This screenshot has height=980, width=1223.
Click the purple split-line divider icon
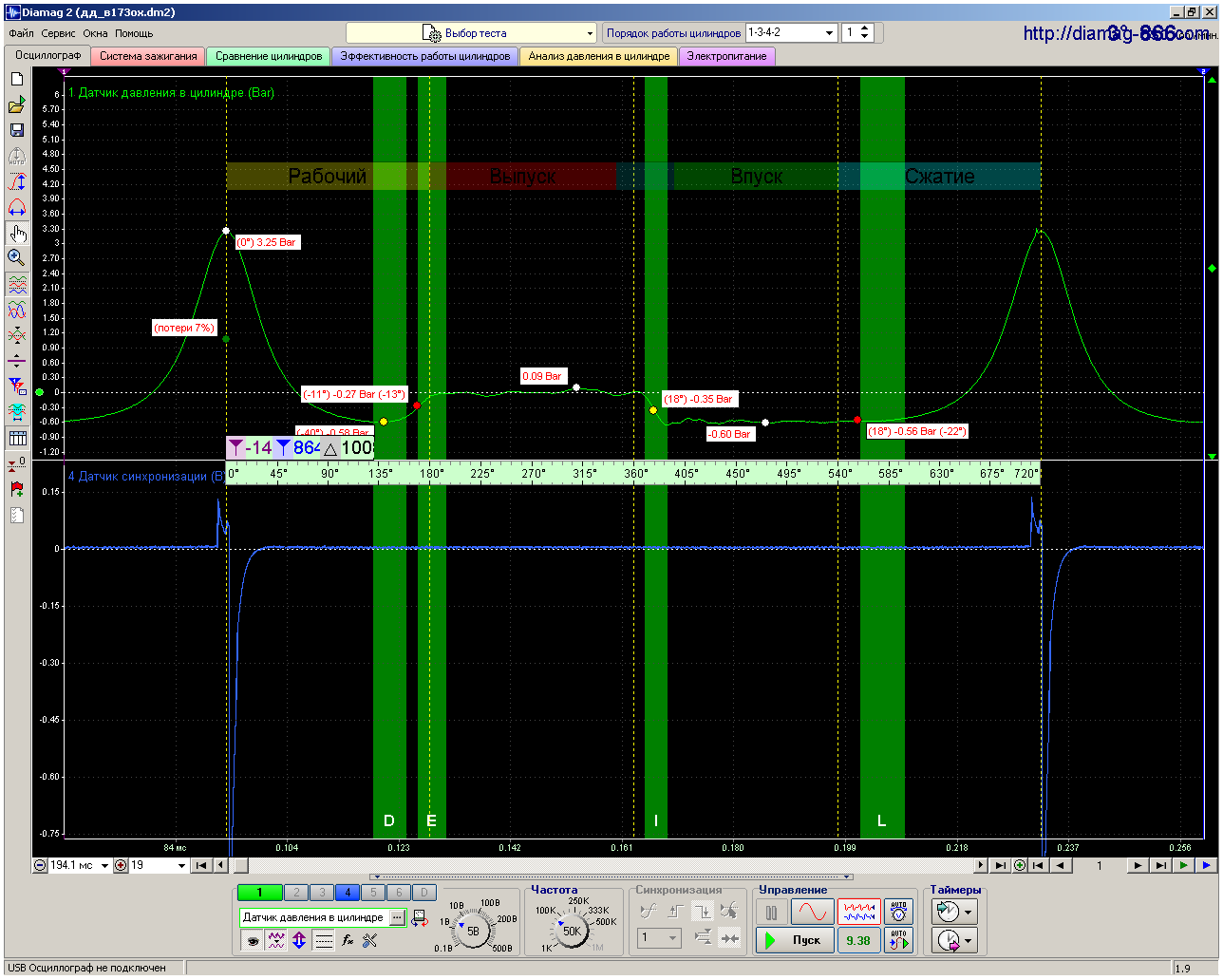[x=17, y=361]
